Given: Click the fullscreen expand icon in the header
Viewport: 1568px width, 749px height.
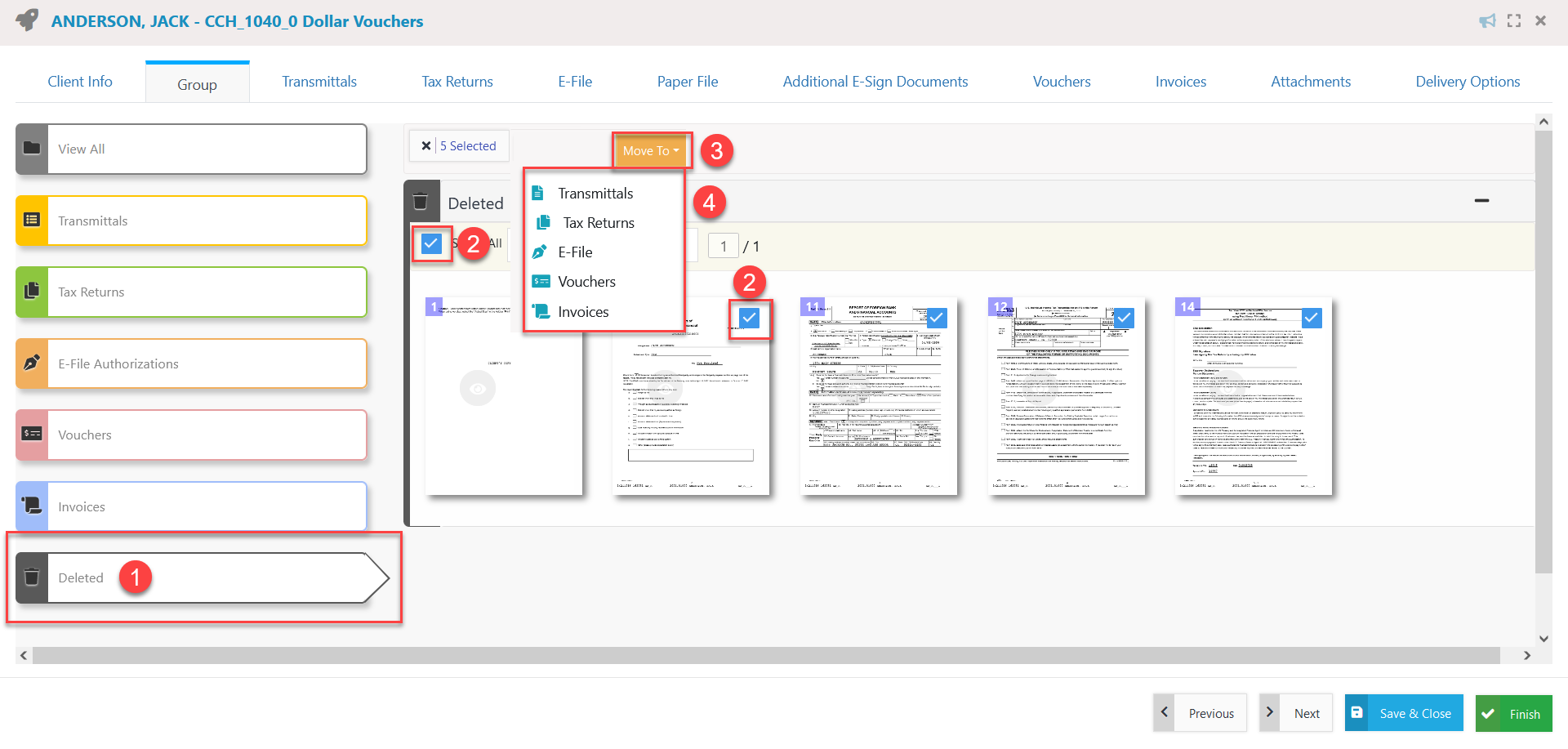Looking at the screenshot, I should [1514, 20].
